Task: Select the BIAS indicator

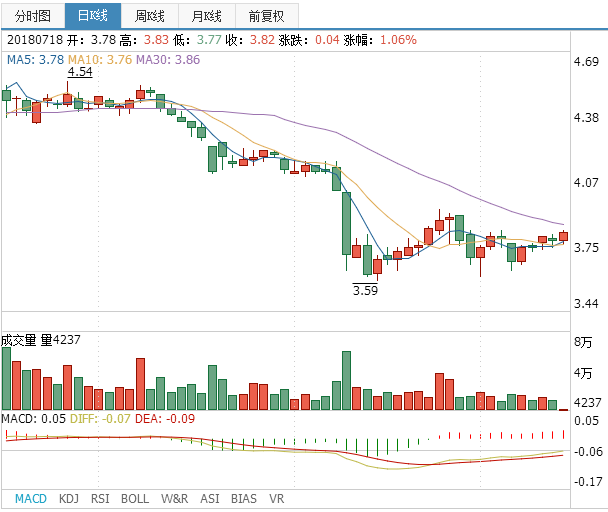Action: [244, 498]
